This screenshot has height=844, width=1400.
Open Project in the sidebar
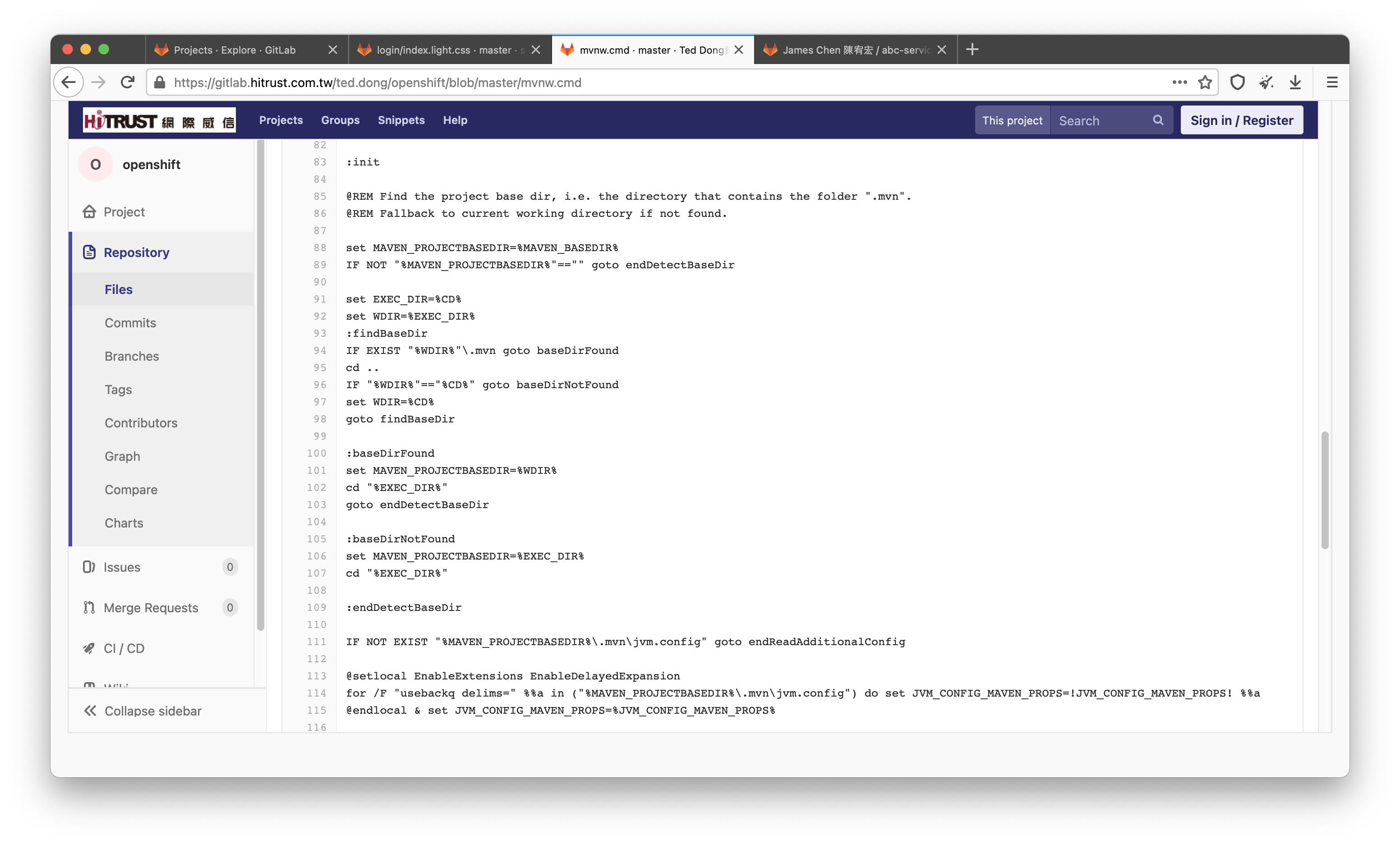click(x=124, y=212)
